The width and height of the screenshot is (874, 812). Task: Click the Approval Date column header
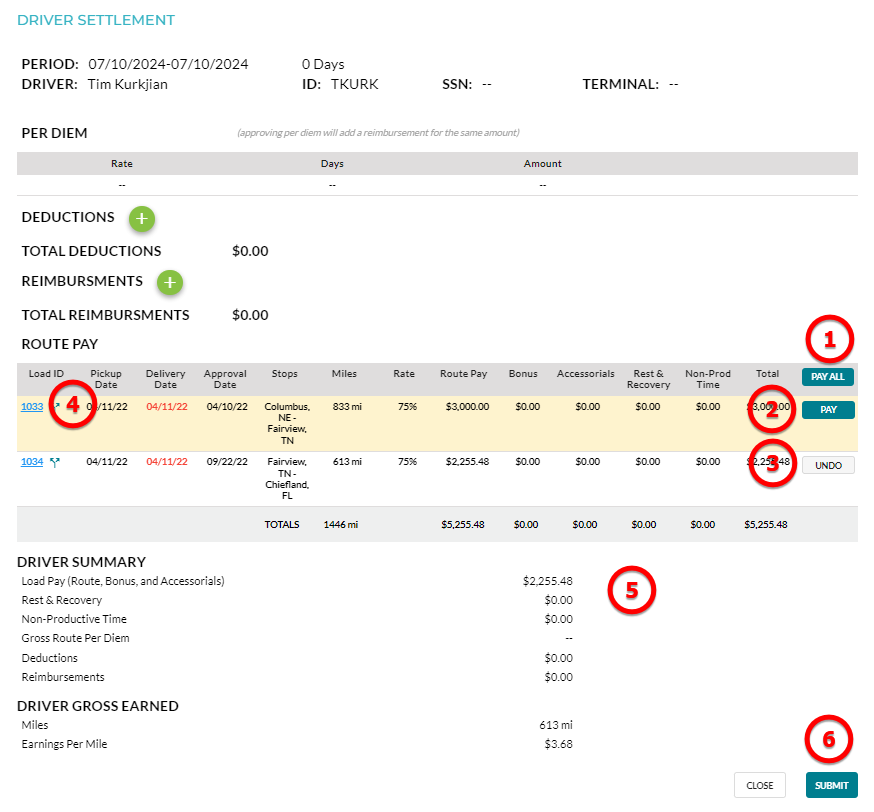click(225, 379)
